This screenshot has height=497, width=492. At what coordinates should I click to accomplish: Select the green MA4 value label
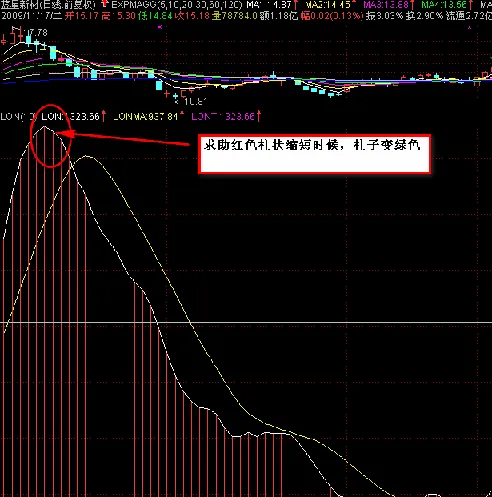444,4
